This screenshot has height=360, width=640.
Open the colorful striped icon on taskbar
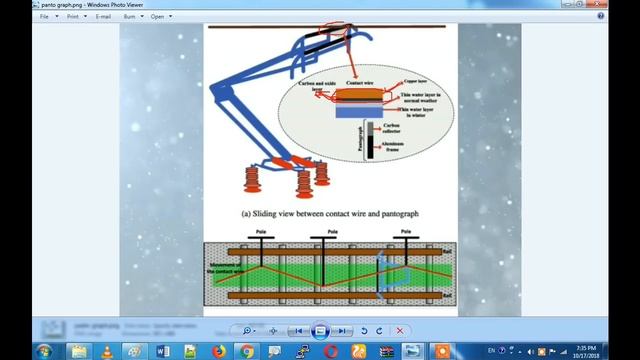coord(386,351)
